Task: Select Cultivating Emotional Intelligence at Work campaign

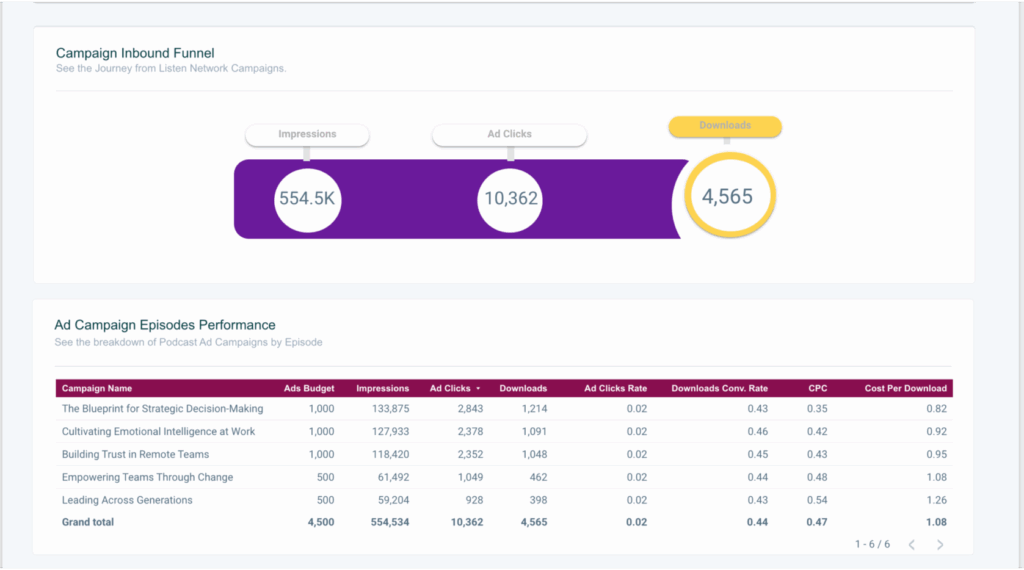Action: point(158,432)
